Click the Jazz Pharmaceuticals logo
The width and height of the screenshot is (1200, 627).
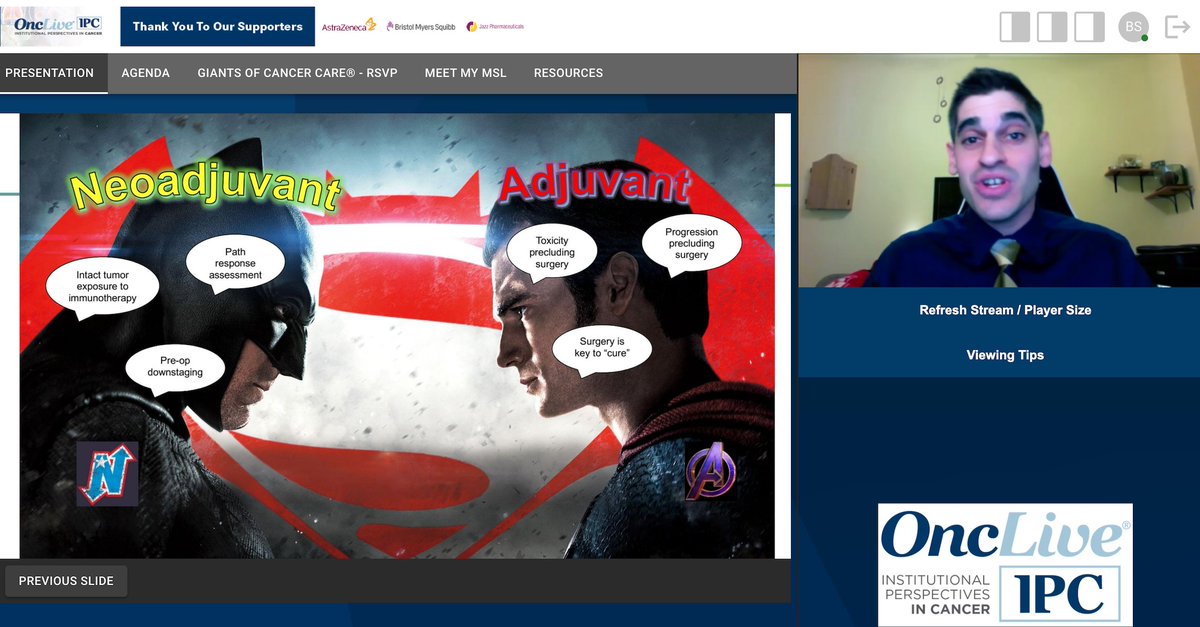tap(495, 26)
